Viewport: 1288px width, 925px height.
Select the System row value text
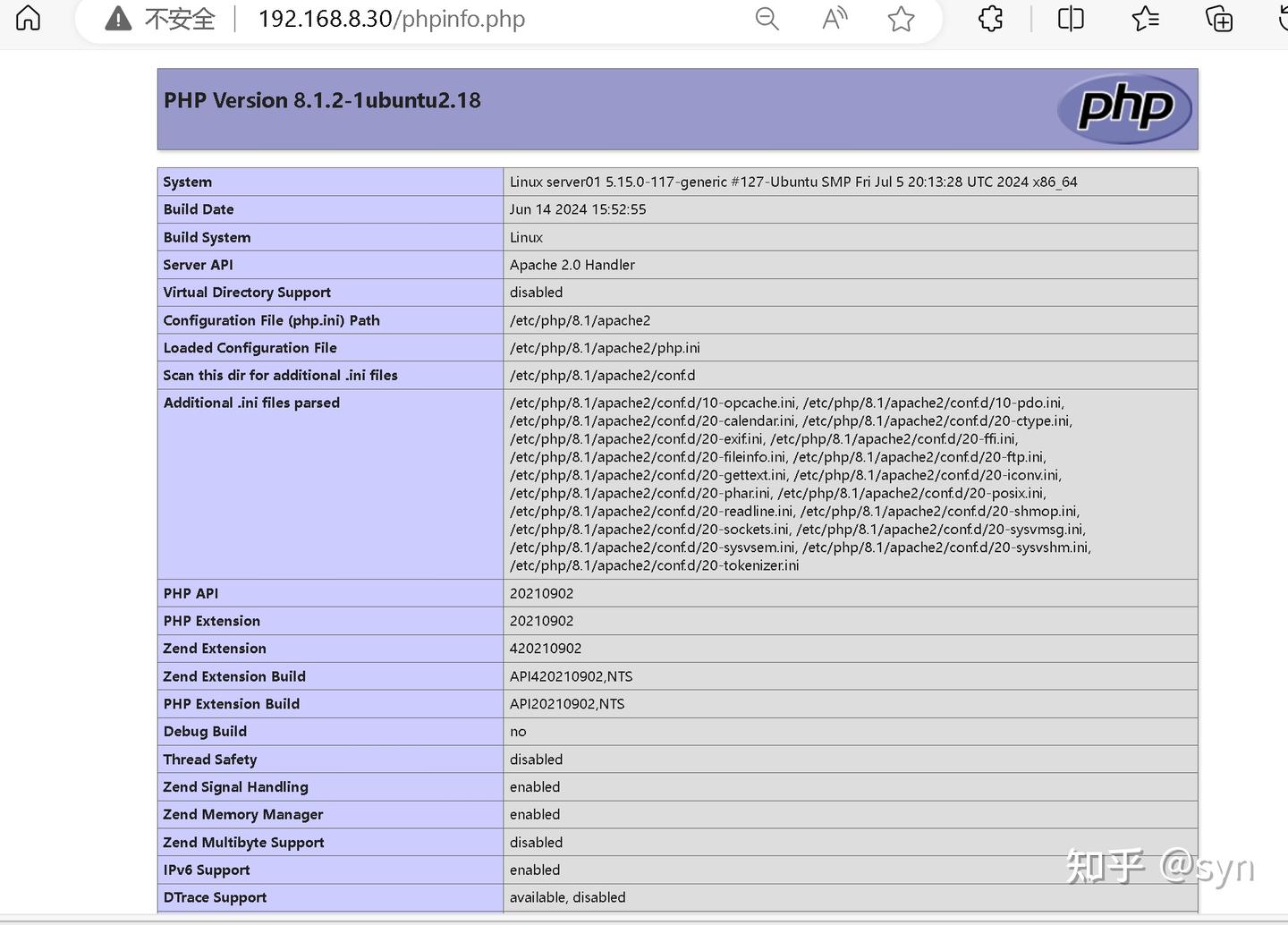pyautogui.click(x=793, y=182)
